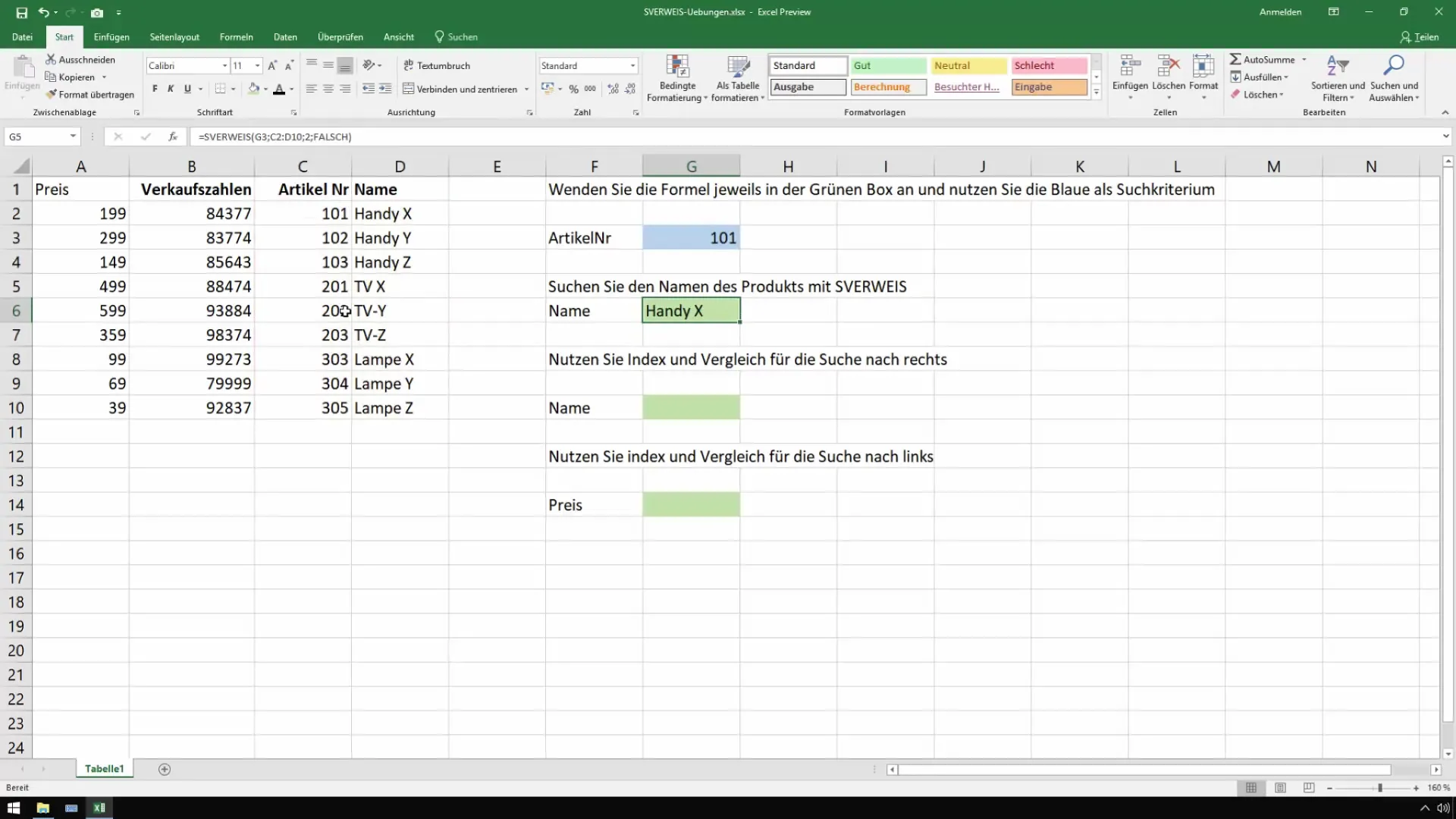
Task: Switch to page layout view in status bar
Action: (1280, 788)
